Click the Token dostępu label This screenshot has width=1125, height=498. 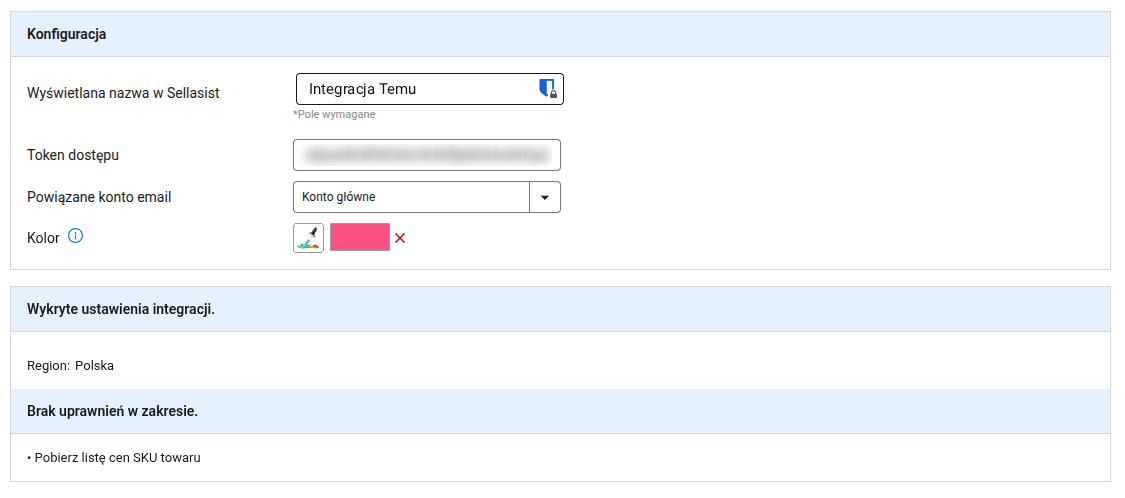click(x=73, y=155)
